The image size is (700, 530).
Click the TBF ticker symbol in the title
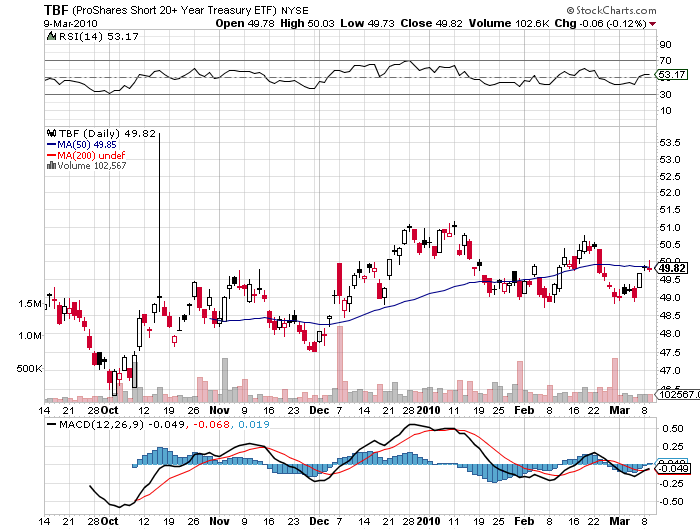point(56,9)
